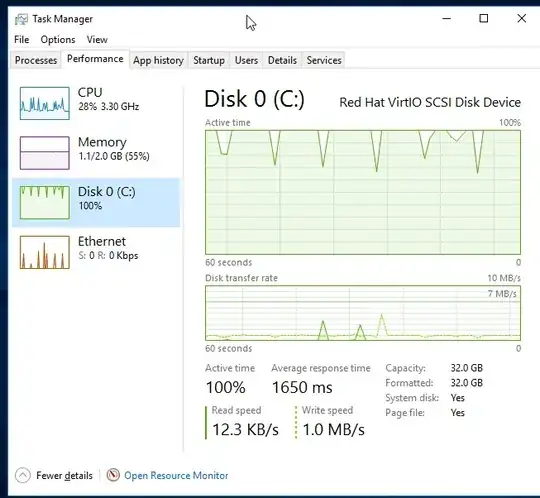Select the Memory mini graph thumbnail
The image size is (540, 498).
pyautogui.click(x=45, y=153)
